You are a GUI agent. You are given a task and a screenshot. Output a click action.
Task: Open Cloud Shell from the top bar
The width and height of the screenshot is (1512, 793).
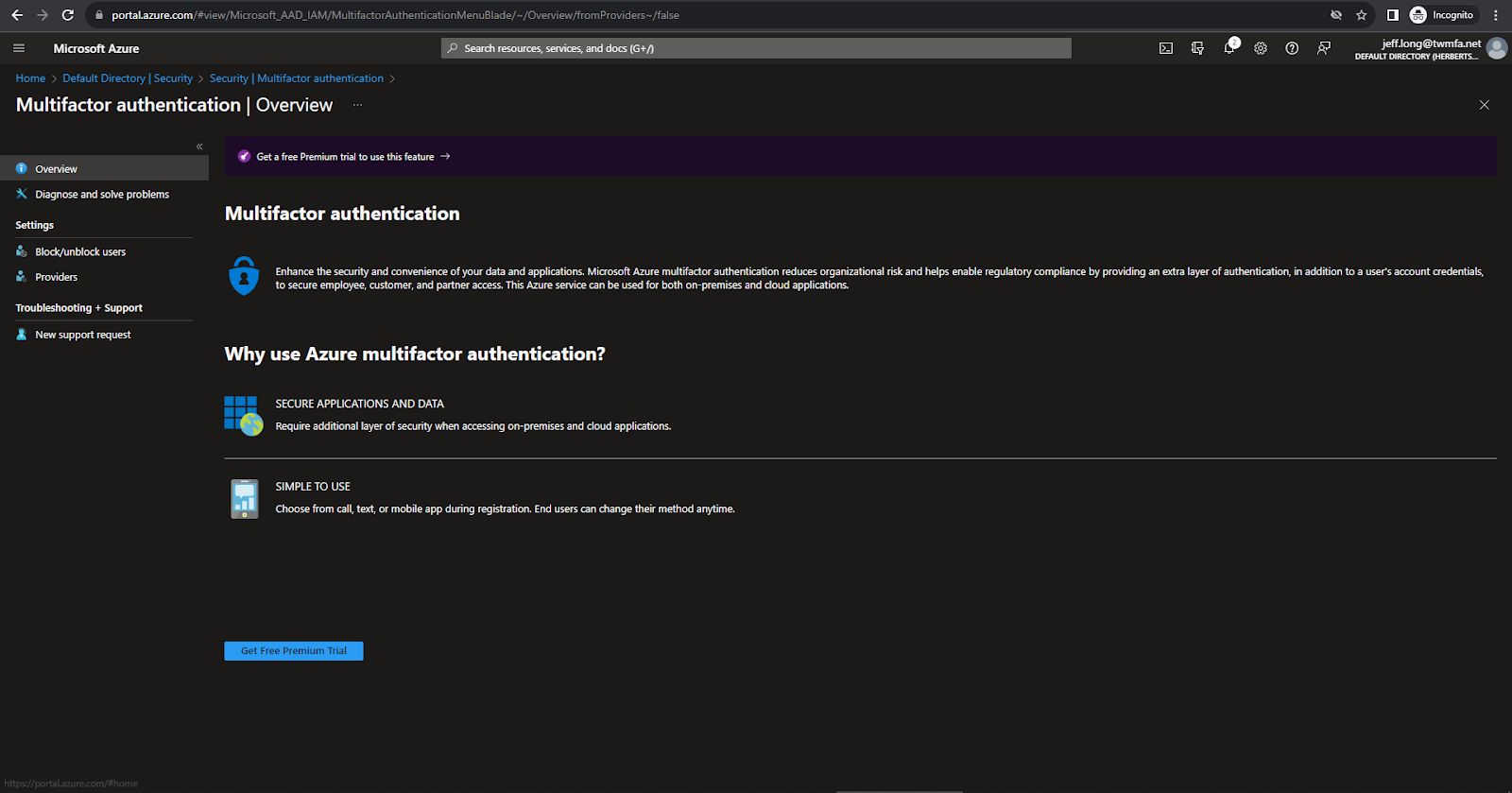pyautogui.click(x=1166, y=48)
